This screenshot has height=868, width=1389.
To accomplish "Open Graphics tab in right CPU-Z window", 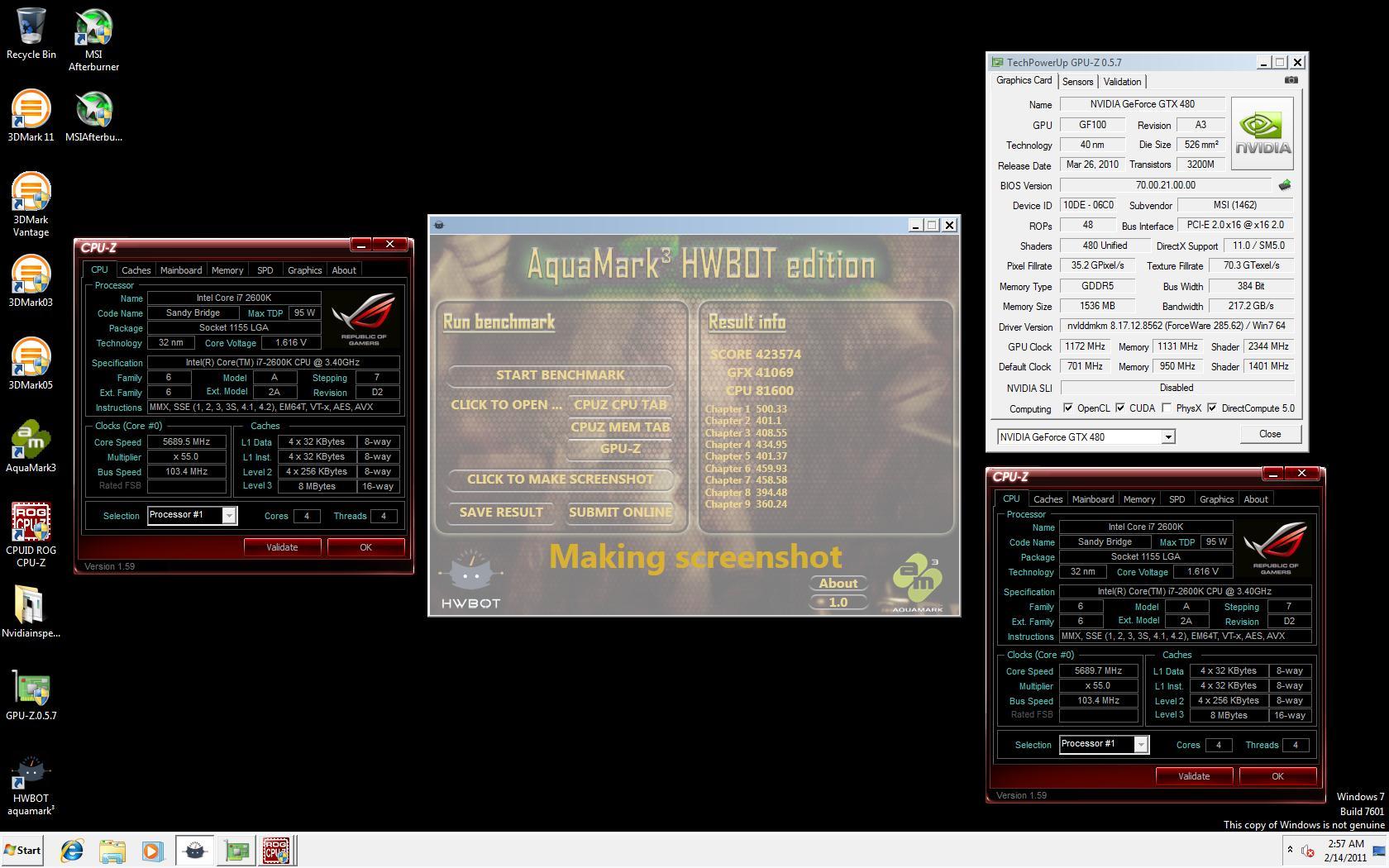I will pyautogui.click(x=1216, y=499).
